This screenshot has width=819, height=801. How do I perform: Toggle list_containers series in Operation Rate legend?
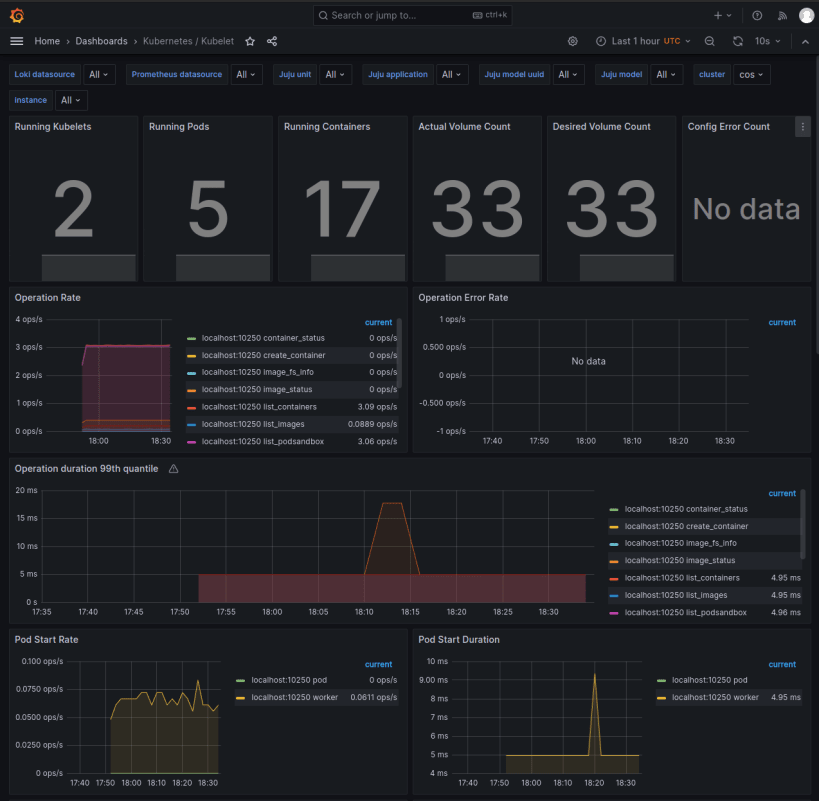pyautogui.click(x=259, y=407)
